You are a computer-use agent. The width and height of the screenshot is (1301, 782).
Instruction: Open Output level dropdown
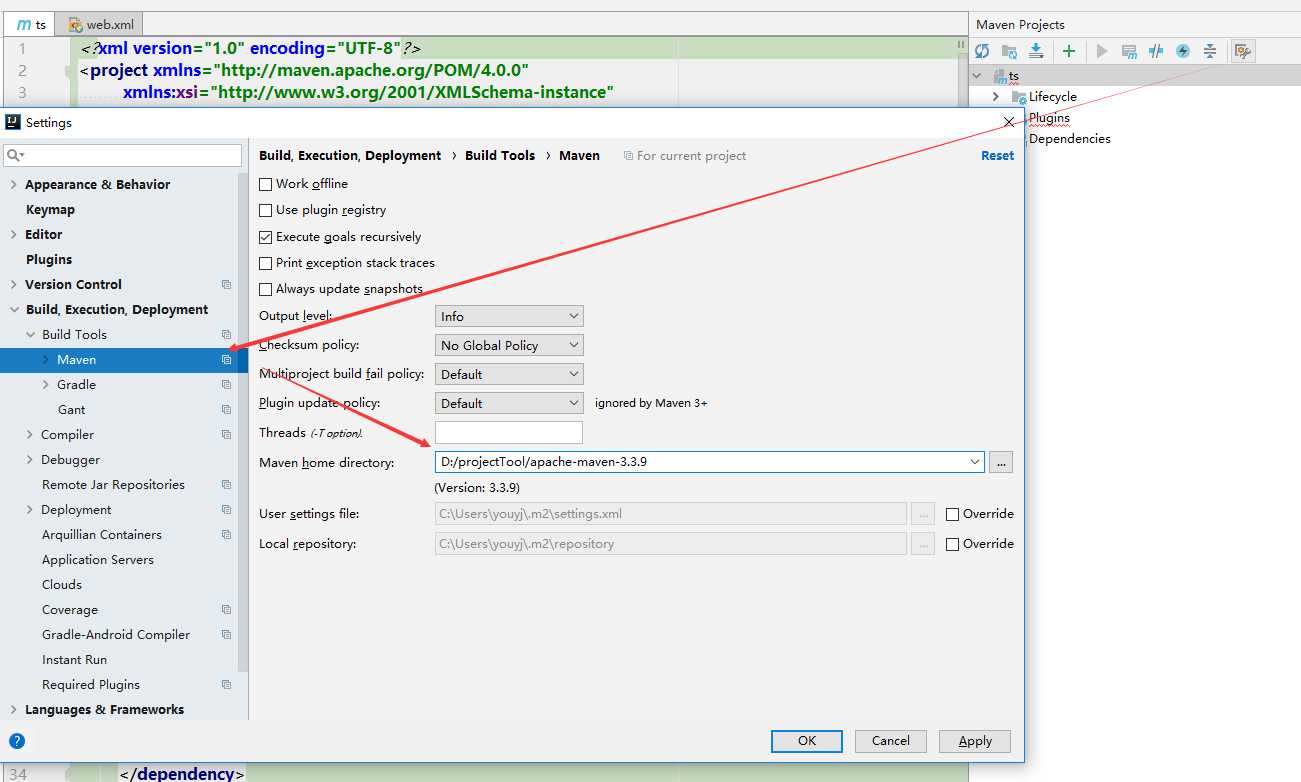[509, 316]
